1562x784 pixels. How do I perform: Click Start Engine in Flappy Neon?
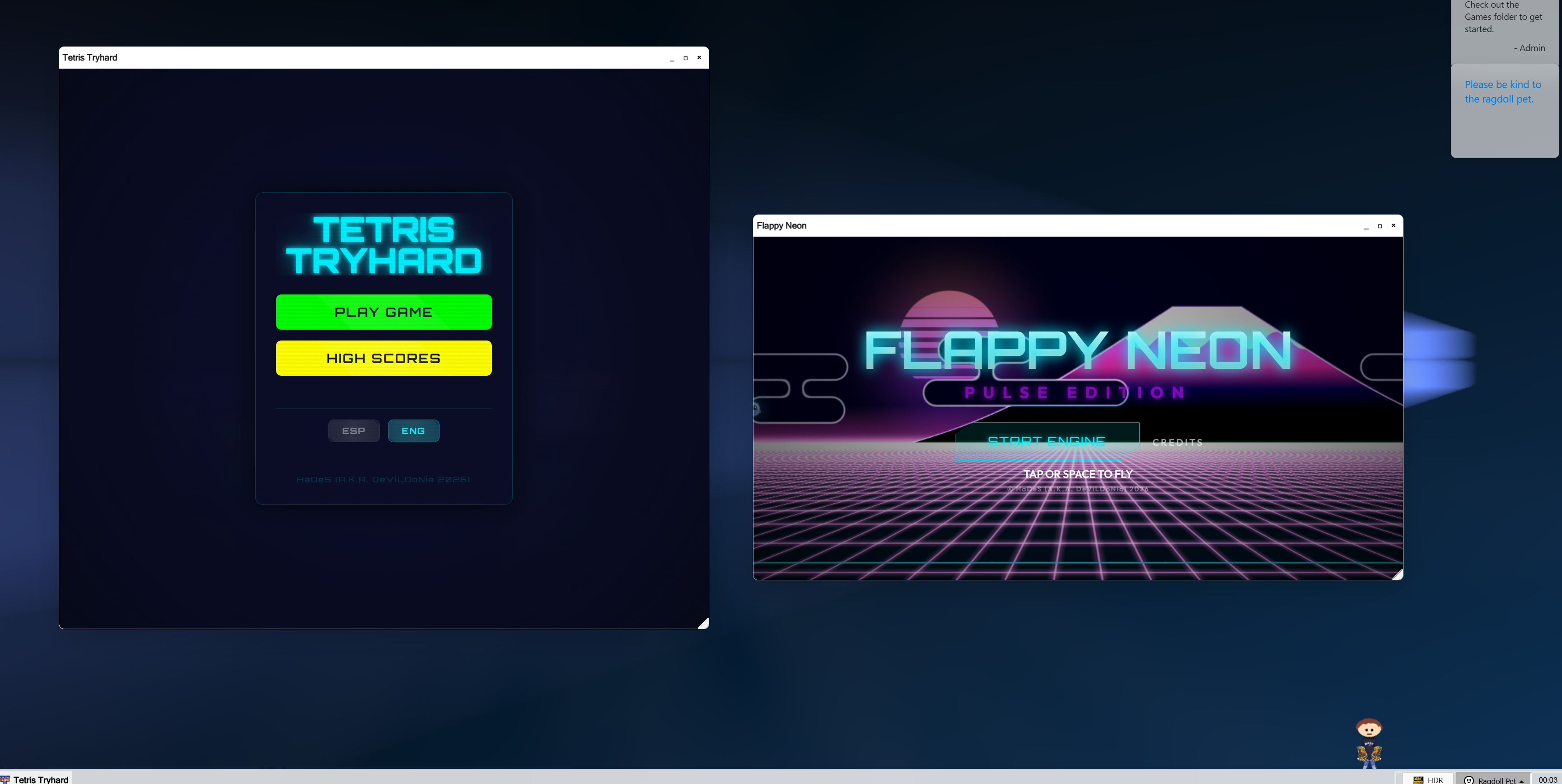[x=1047, y=441]
